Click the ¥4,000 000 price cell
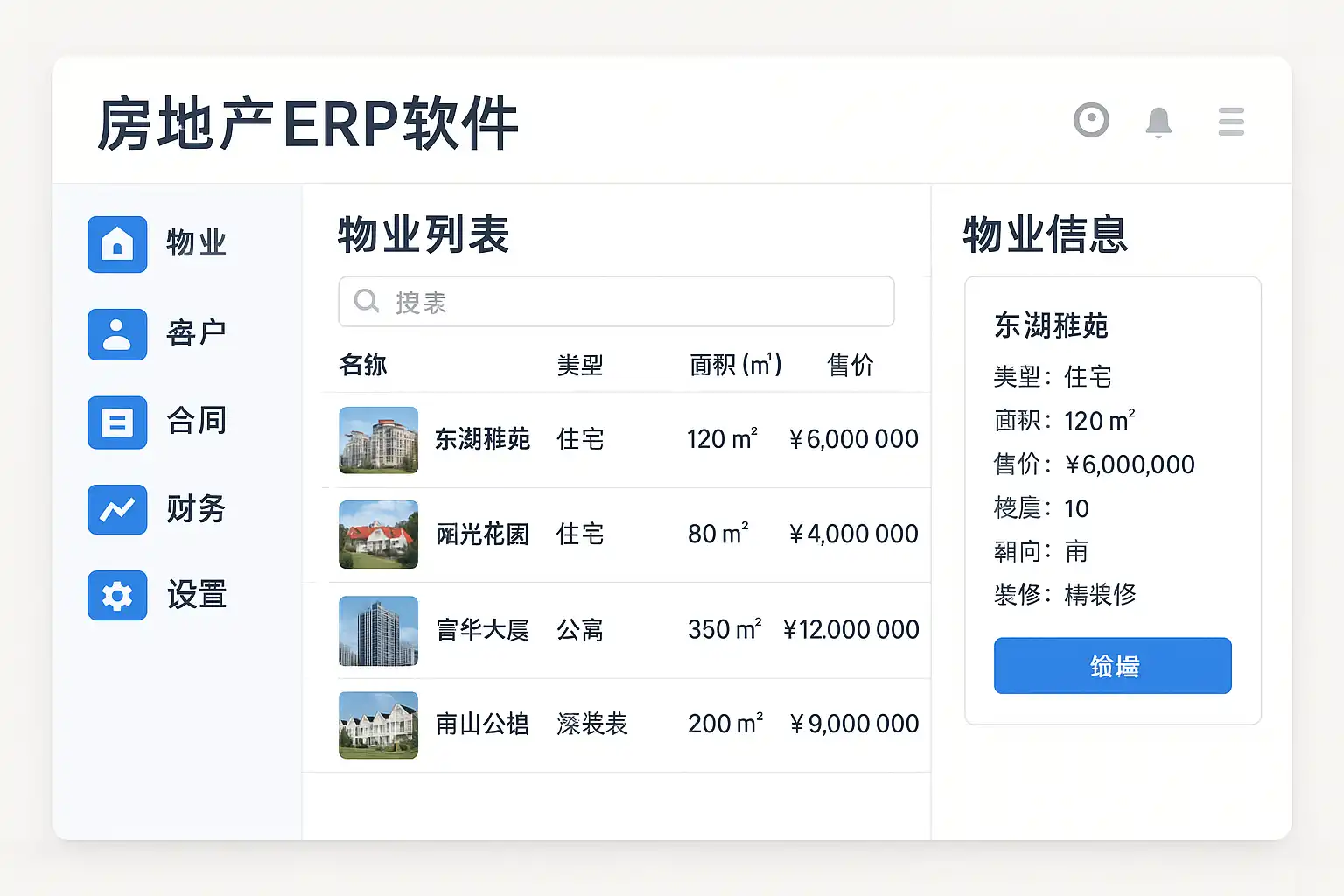Viewport: 1344px width, 896px height. click(853, 534)
